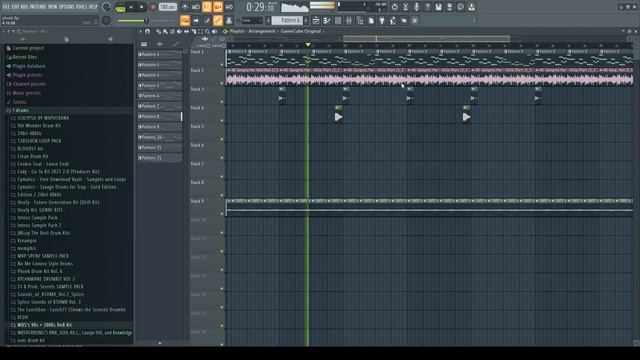This screenshot has width=640, height=360.
Task: Click the master pitch knob
Action: [x=106, y=20]
